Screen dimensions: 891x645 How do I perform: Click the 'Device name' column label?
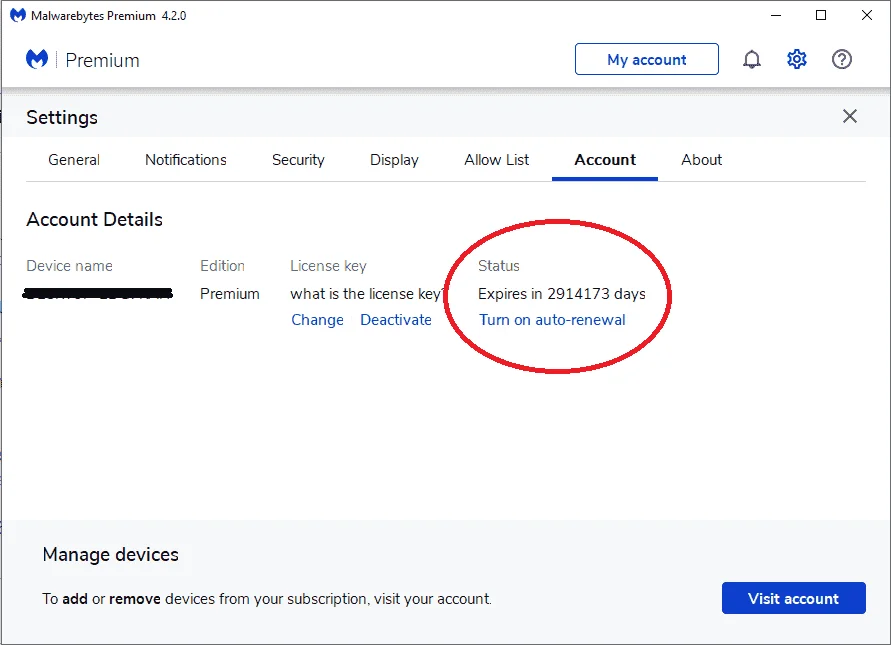click(69, 266)
